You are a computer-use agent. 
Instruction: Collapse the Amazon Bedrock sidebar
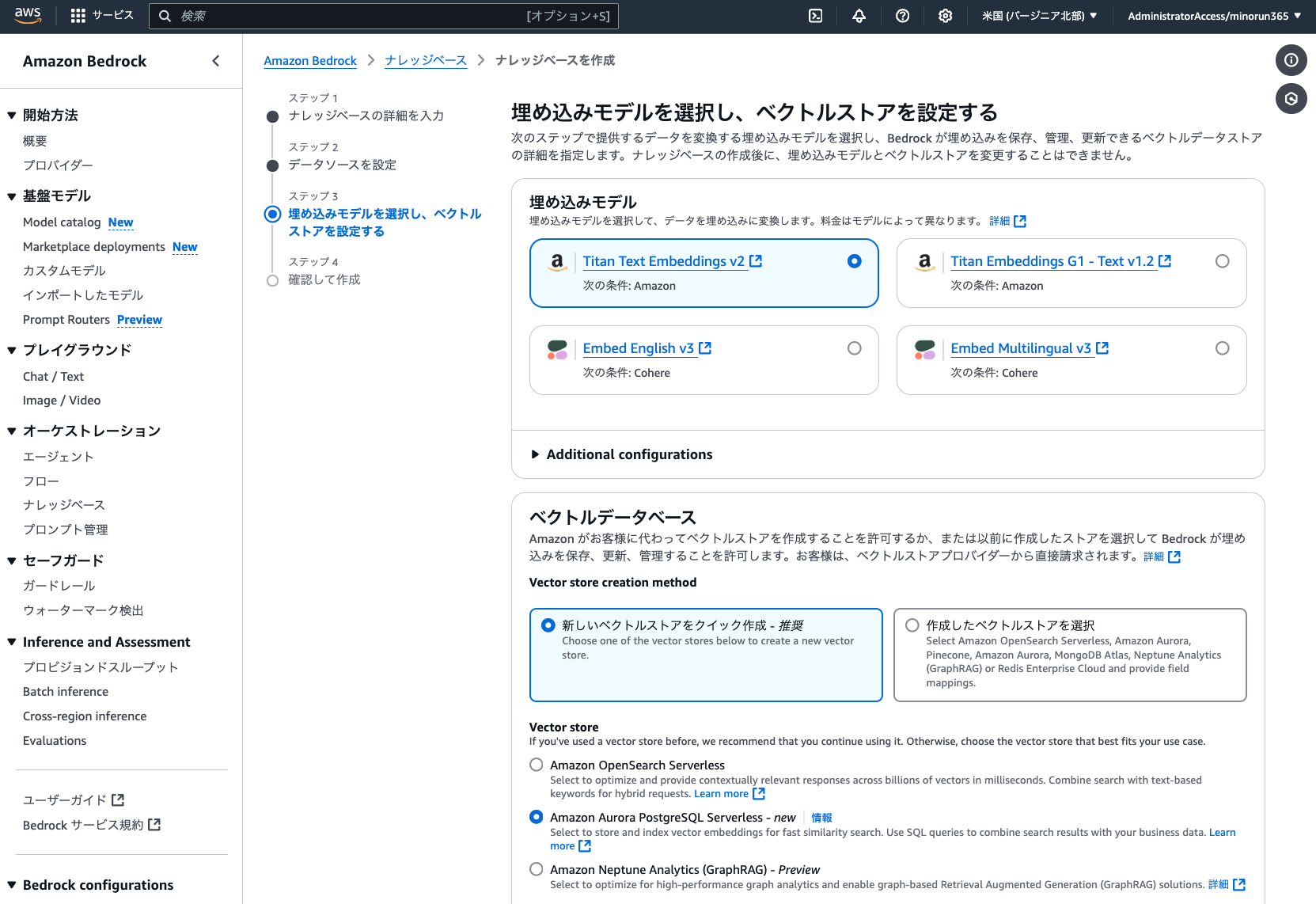coord(215,61)
